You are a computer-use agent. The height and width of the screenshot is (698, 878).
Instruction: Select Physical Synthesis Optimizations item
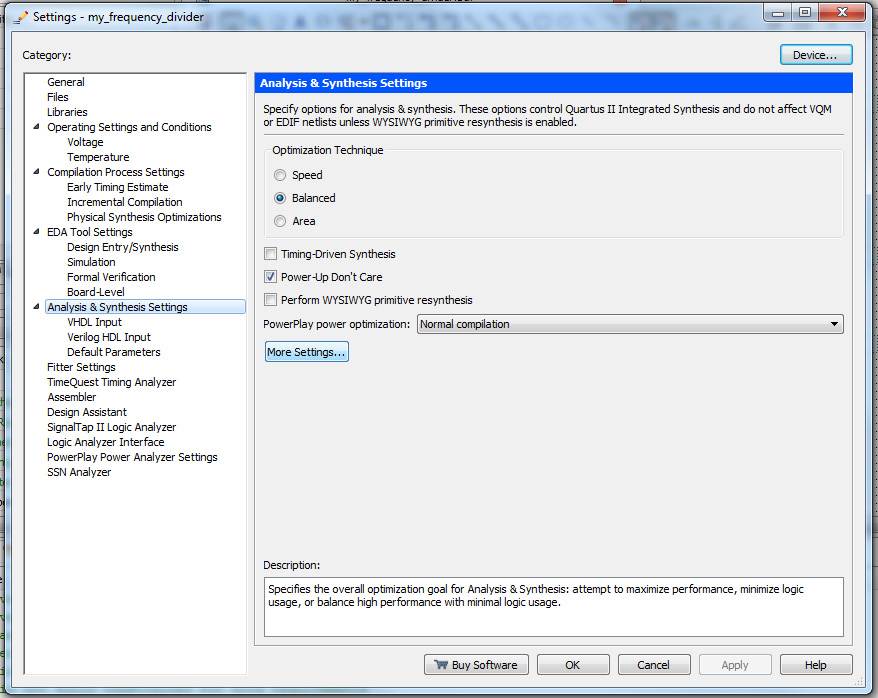144,217
